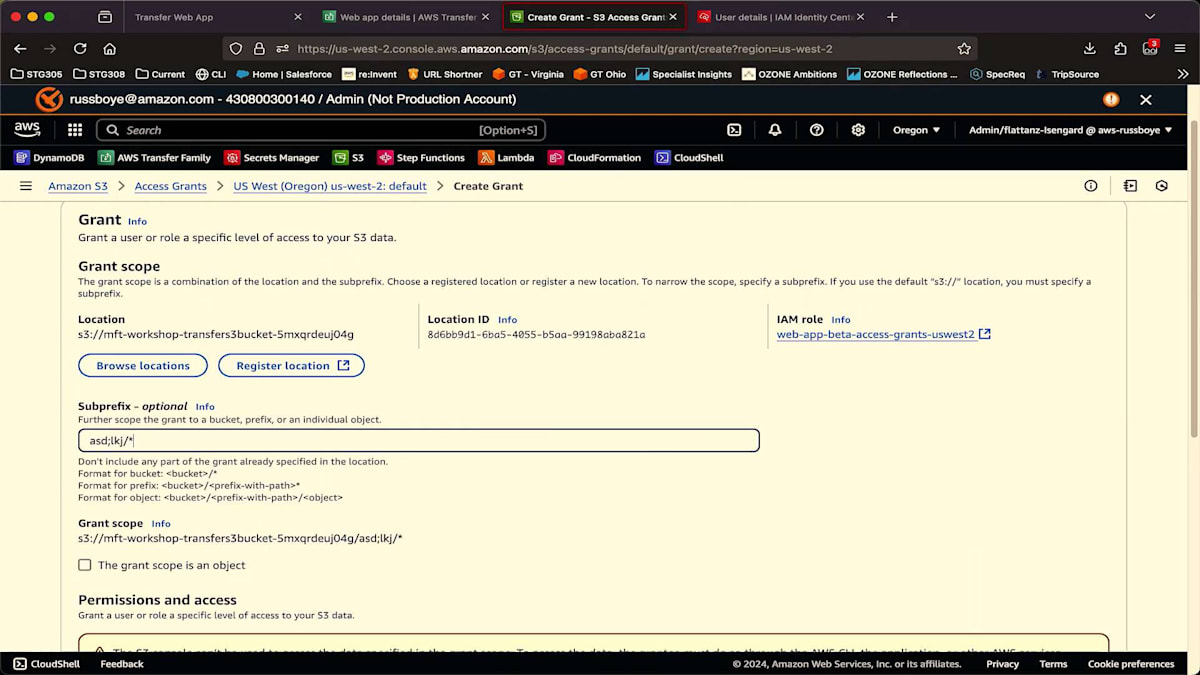Viewport: 1200px width, 675px height.
Task: Open browser extensions puzzle icon
Action: click(x=1121, y=48)
